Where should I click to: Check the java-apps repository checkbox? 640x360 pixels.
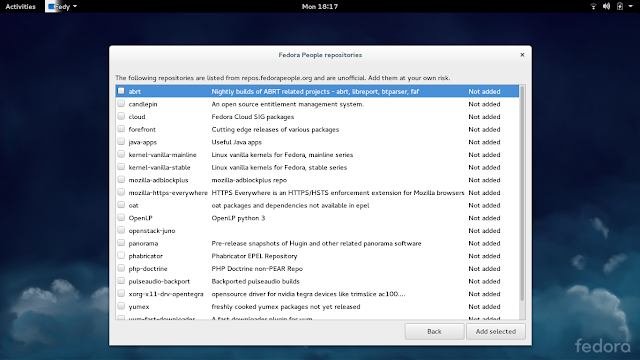(x=121, y=142)
